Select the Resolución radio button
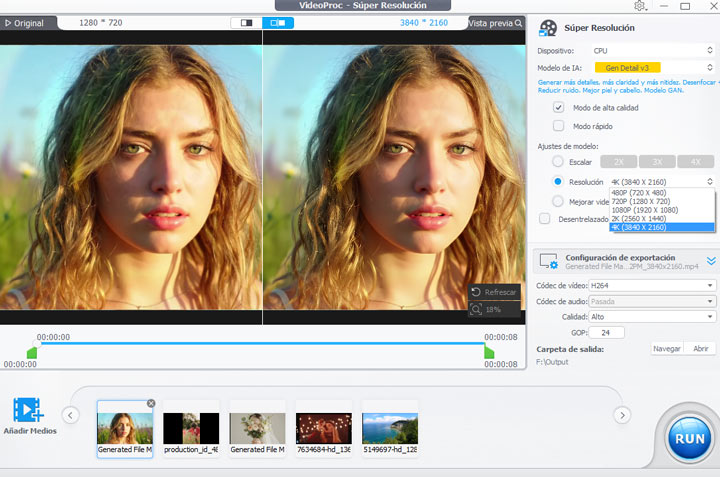This screenshot has width=720, height=477. (x=558, y=182)
